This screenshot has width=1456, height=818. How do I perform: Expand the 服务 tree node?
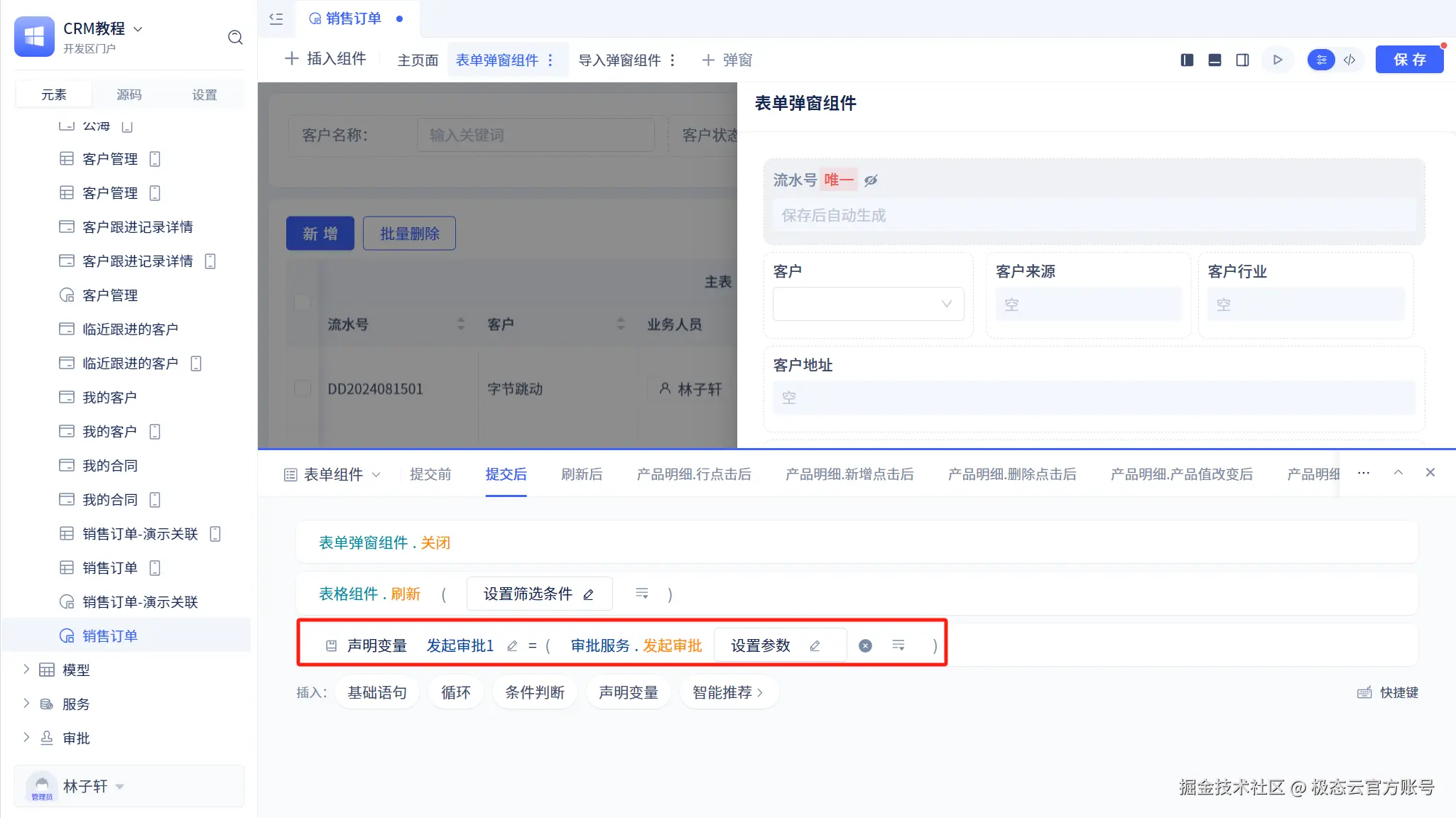pyautogui.click(x=26, y=703)
